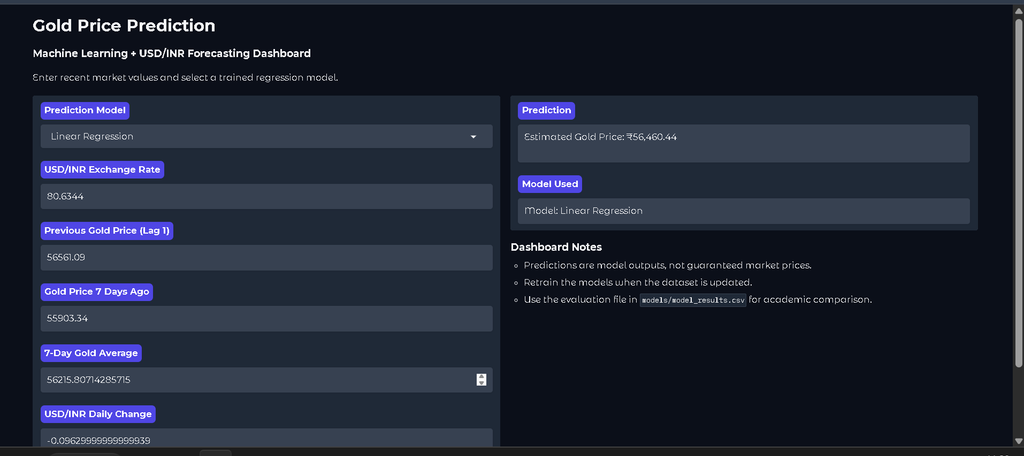Image resolution: width=1024 pixels, height=456 pixels.
Task: Click the 7-Day Gold Average stepper arrows
Action: (481, 380)
